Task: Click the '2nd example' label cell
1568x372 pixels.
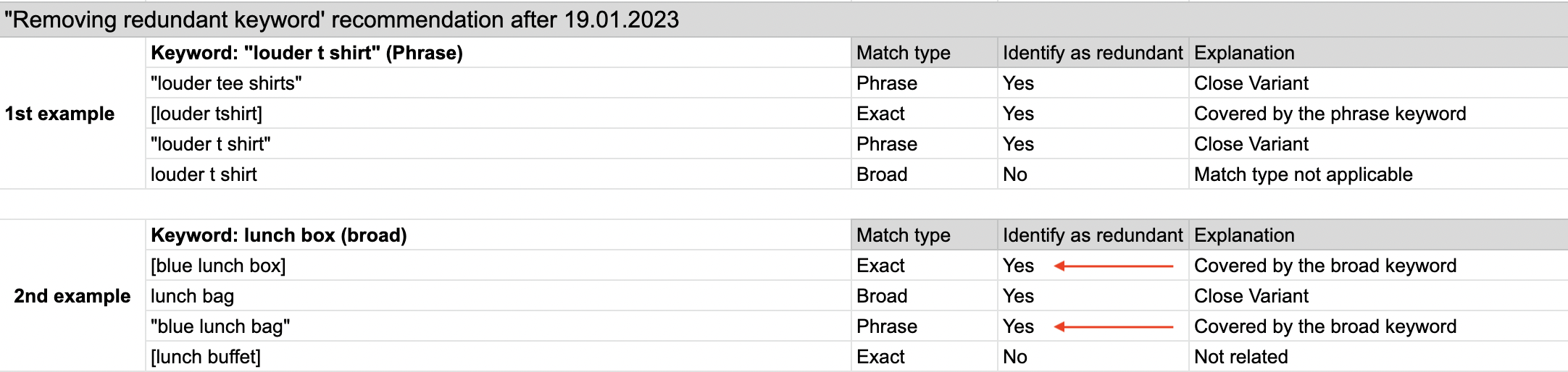Action: (x=72, y=296)
